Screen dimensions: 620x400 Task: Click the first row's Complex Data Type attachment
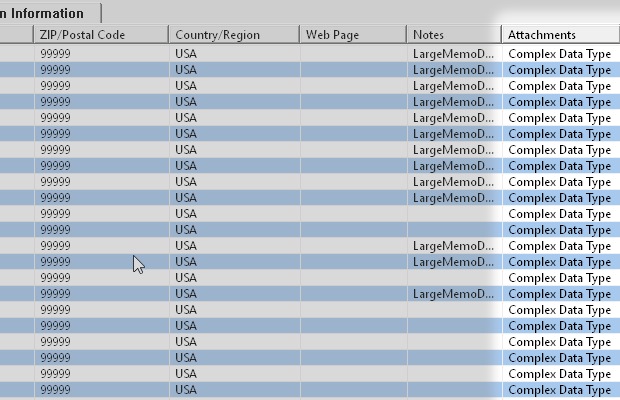(560, 54)
